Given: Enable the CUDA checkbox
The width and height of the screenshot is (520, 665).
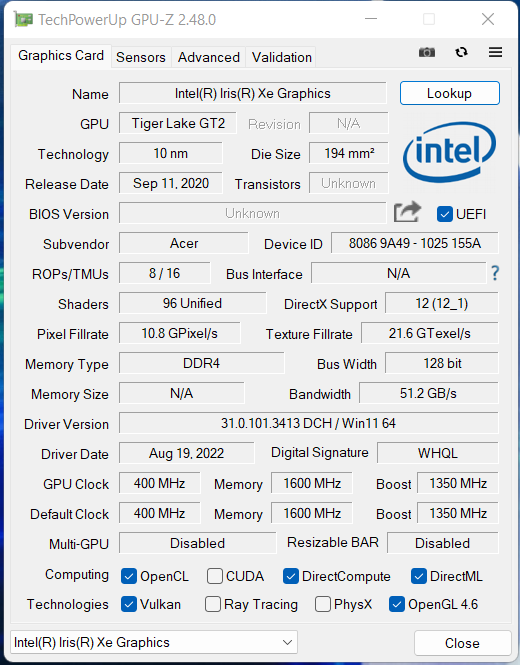Looking at the screenshot, I should pos(215,576).
